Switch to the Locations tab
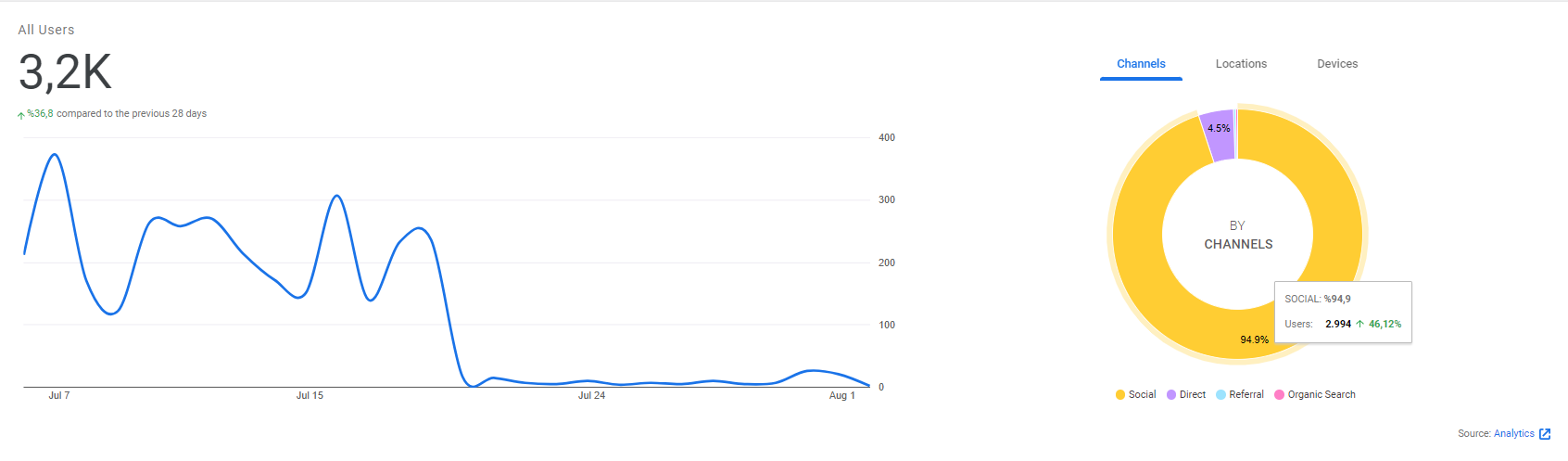1568x461 pixels. coord(1241,64)
